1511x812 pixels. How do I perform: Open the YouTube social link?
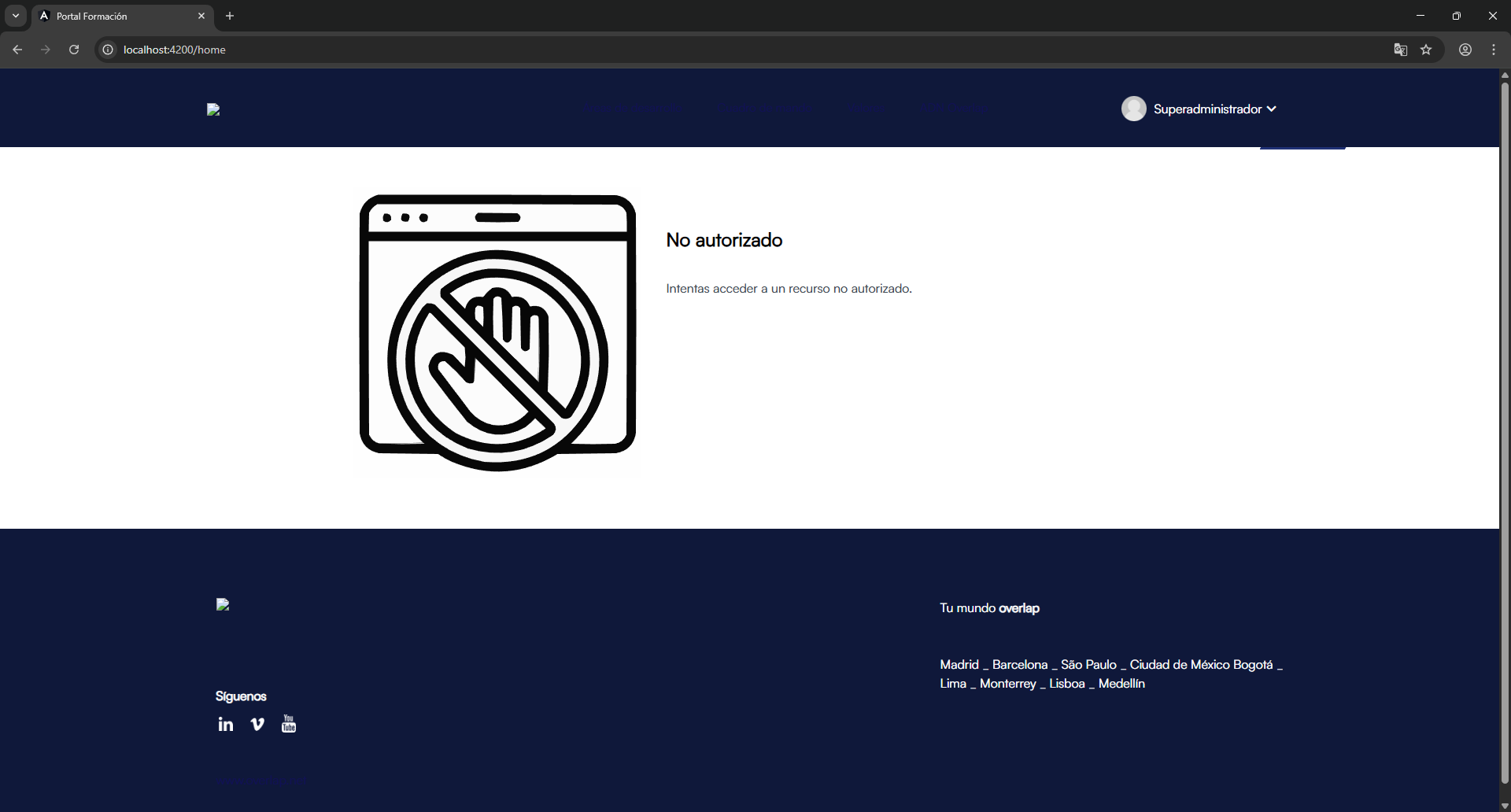[289, 724]
